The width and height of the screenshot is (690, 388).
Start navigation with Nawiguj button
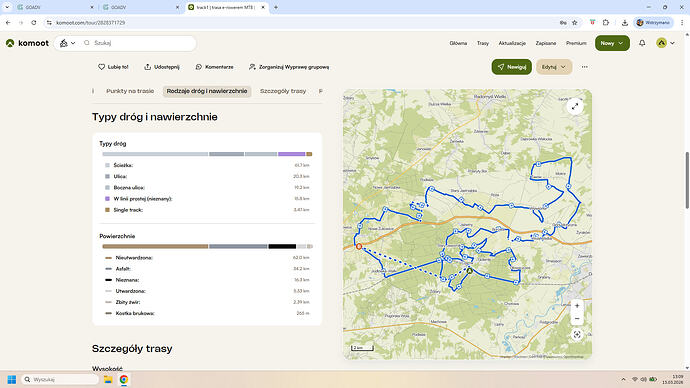[x=511, y=67]
